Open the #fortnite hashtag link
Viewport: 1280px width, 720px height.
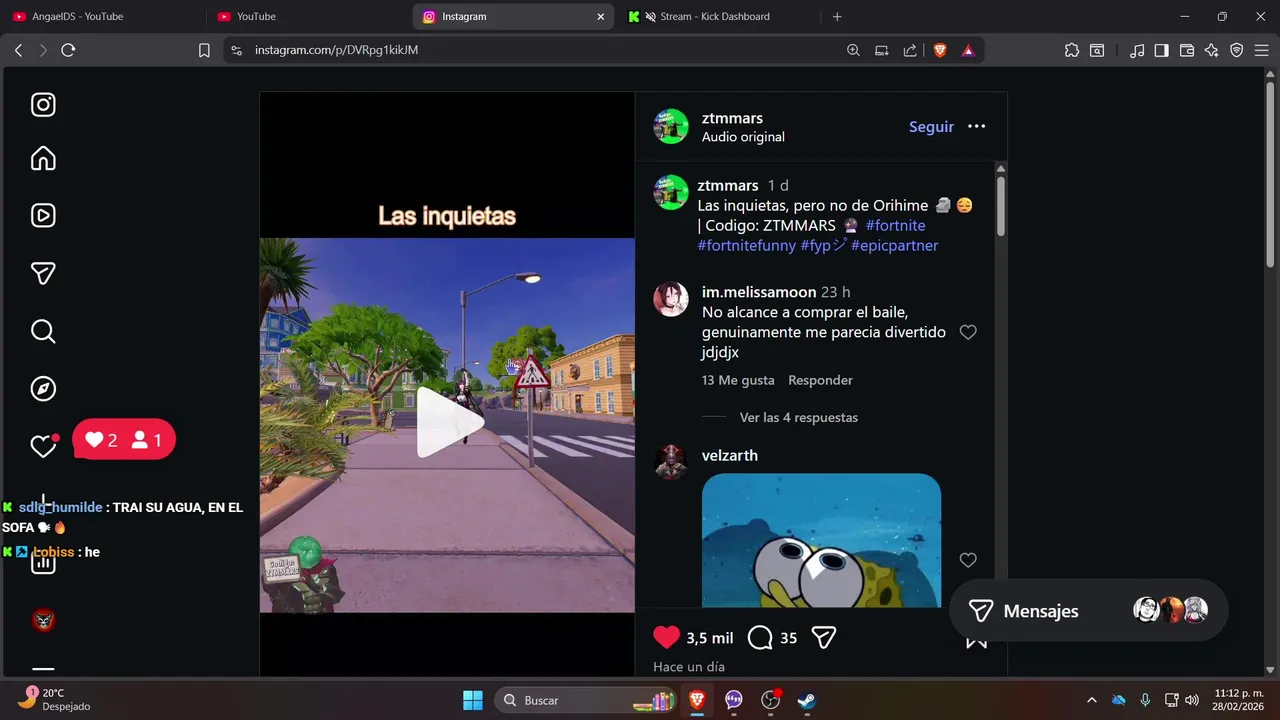[x=895, y=225]
